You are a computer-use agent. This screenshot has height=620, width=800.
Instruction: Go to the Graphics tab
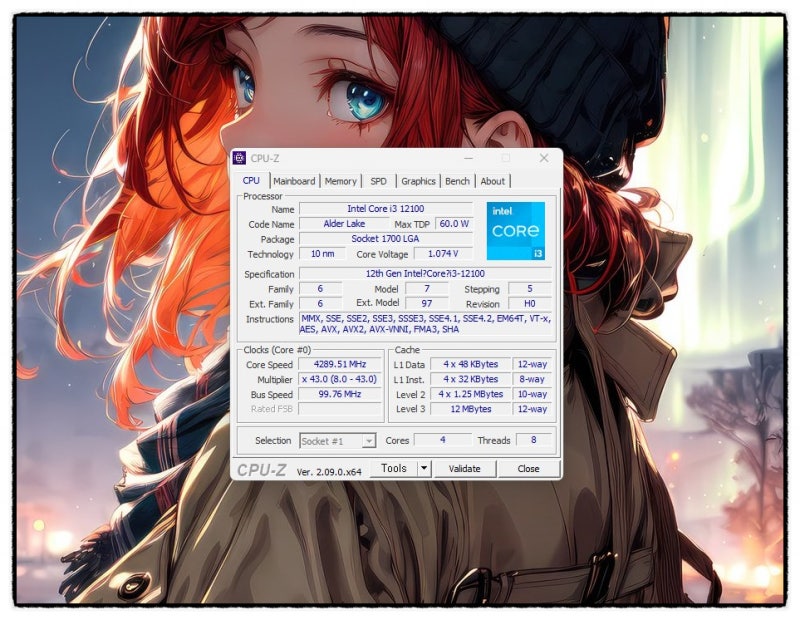click(x=418, y=181)
